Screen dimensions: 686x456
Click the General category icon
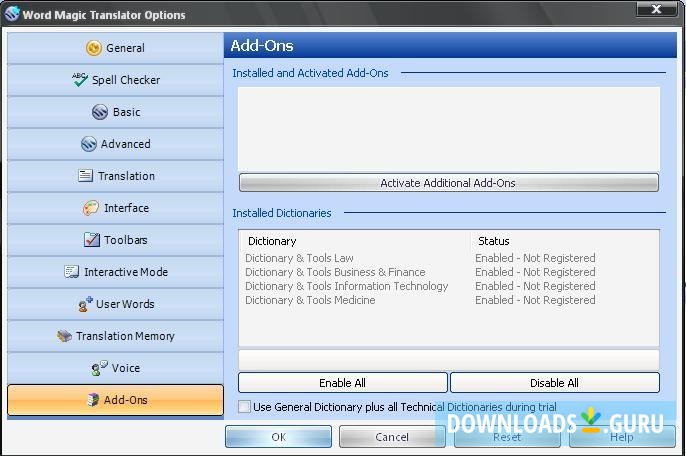(x=93, y=48)
